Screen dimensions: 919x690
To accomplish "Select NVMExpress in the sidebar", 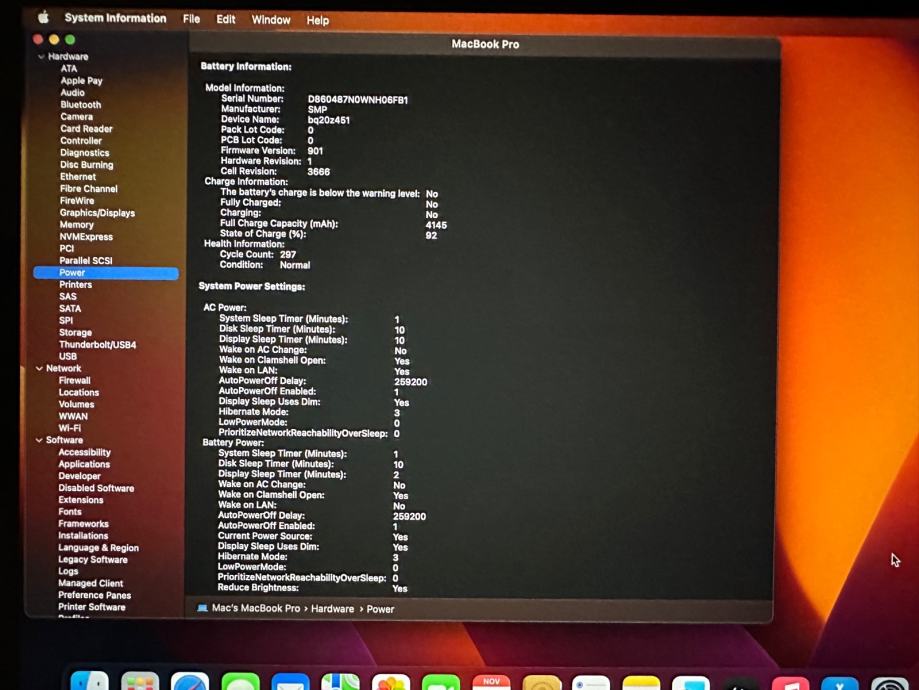I will [86, 237].
